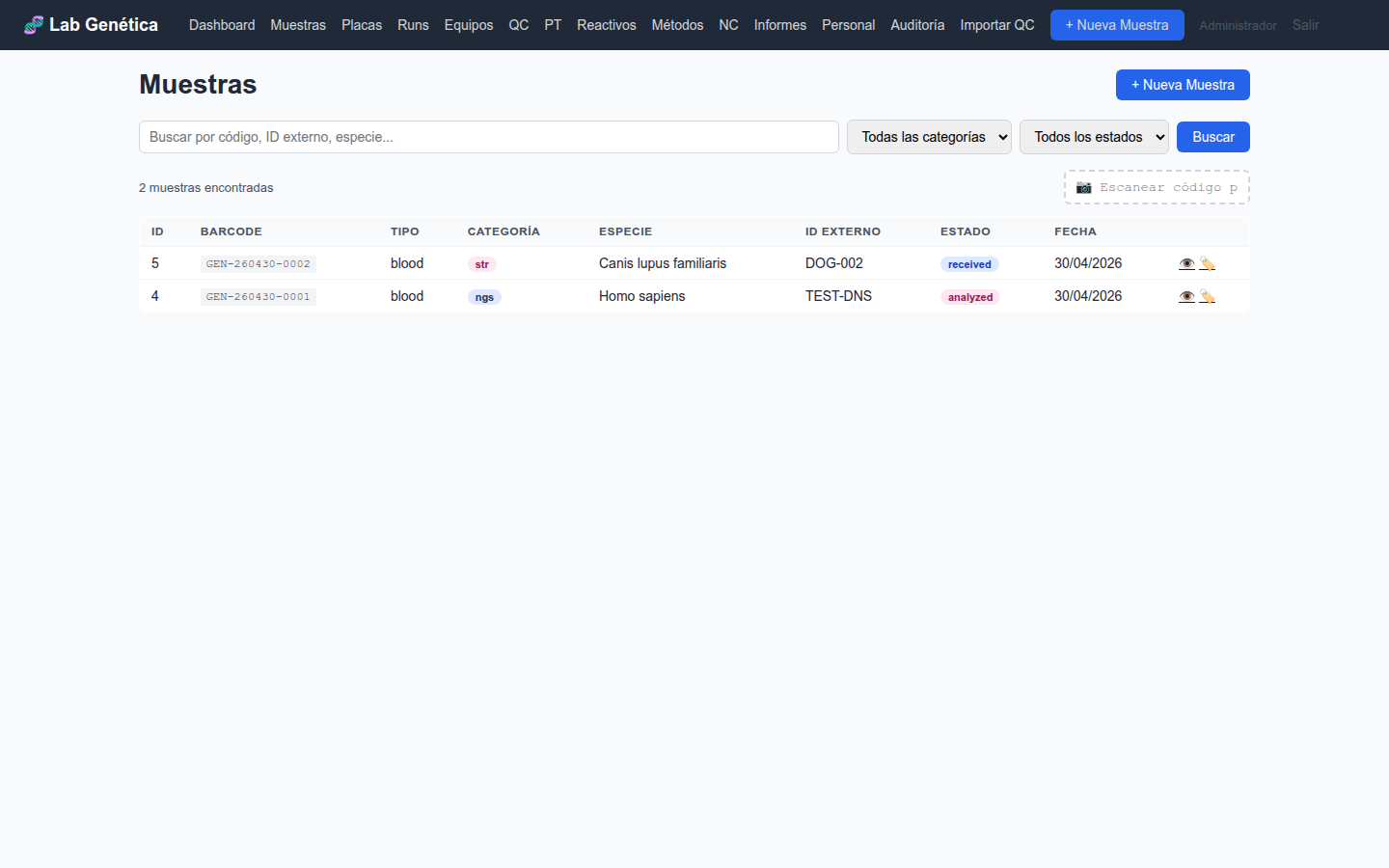The image size is (1389, 868).
Task: Go to the Auditoría page
Action: pyautogui.click(x=917, y=25)
